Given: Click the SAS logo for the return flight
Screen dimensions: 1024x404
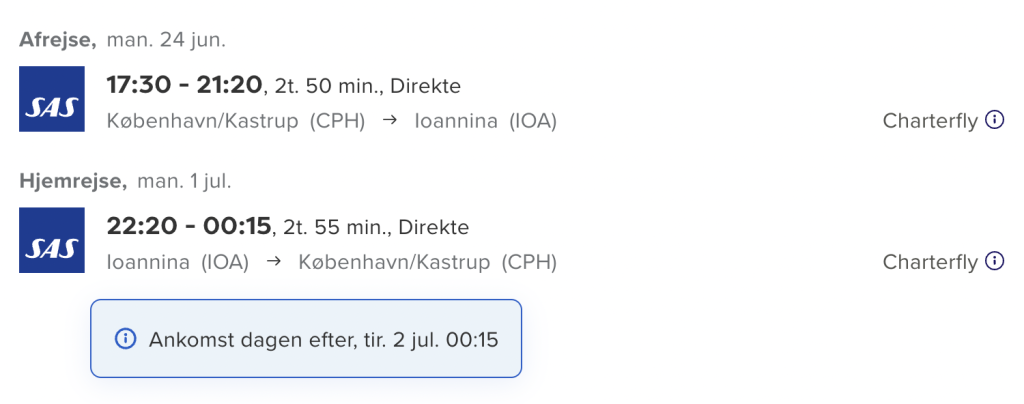Looking at the screenshot, I should click(52, 240).
